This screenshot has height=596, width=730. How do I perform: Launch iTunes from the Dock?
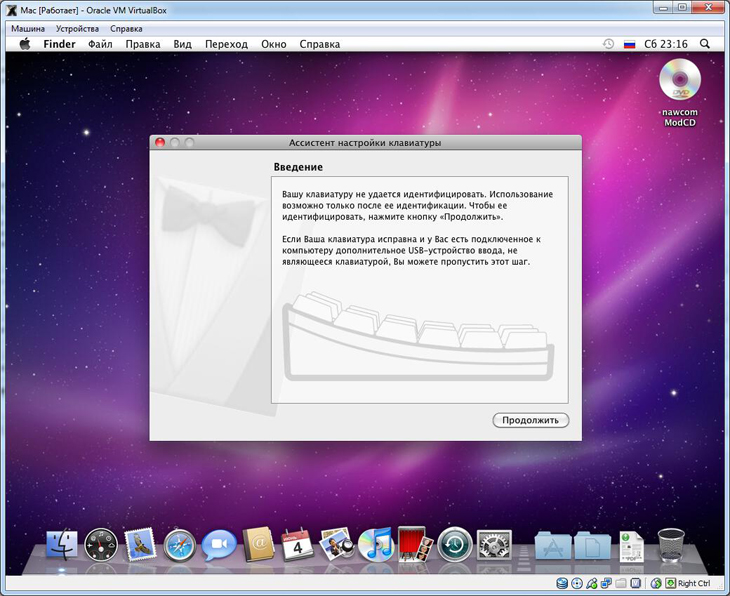[376, 544]
